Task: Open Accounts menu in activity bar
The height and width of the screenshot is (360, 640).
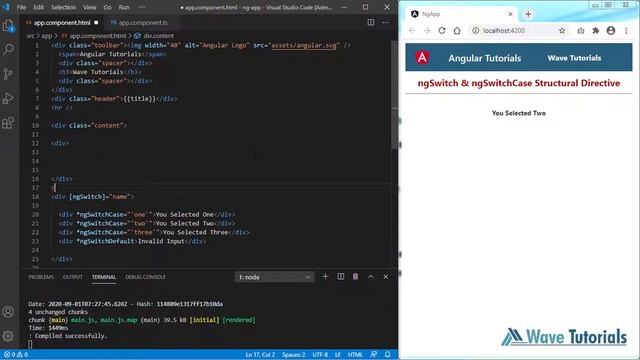Action: [x=8, y=312]
